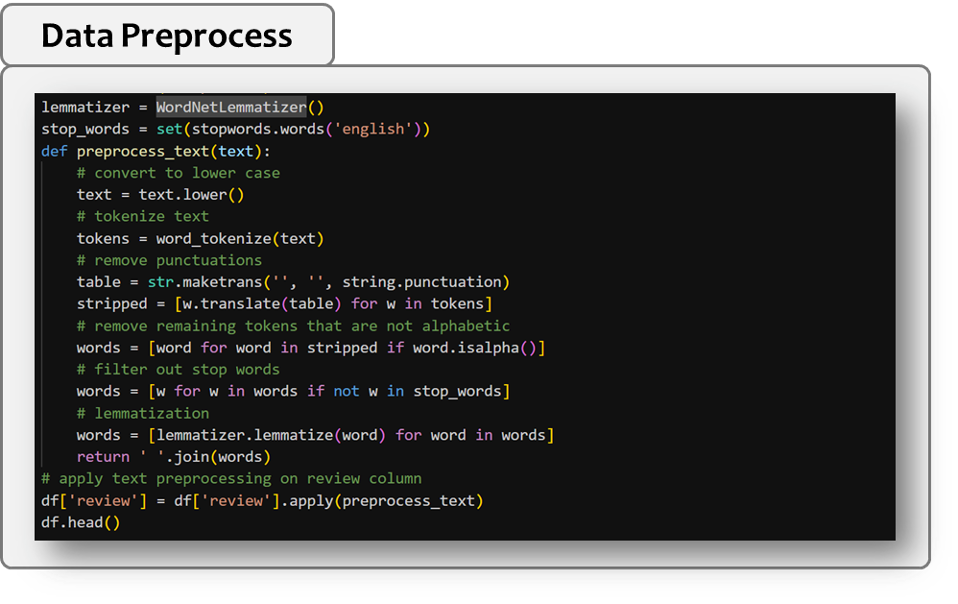This screenshot has width=958, height=604.
Task: Click the highlighted WordNetLemmatizer text
Action: pos(231,107)
